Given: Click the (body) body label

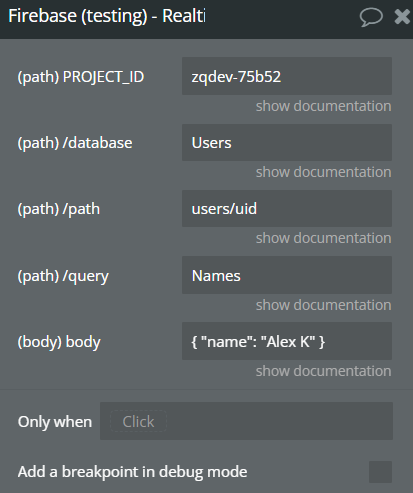Looking at the screenshot, I should 59,342.
